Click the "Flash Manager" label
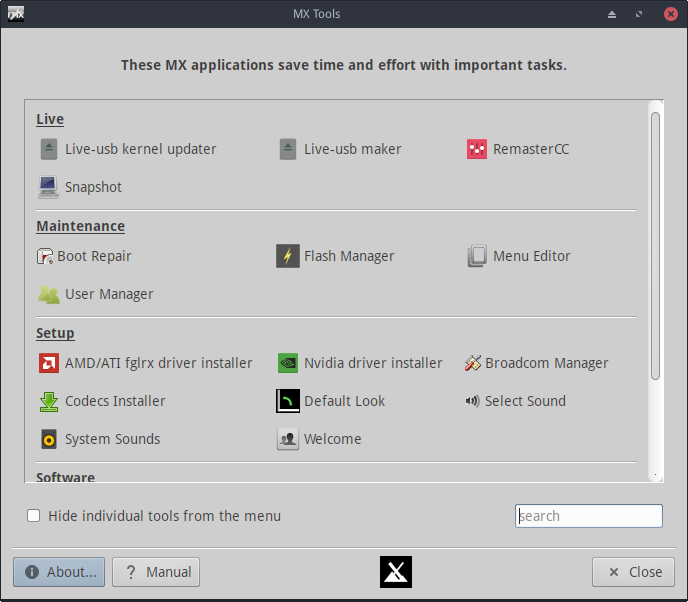 (x=349, y=256)
